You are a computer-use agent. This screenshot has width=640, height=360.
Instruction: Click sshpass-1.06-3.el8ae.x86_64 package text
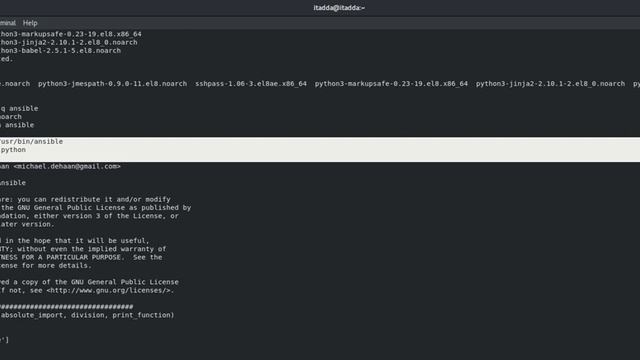tap(251, 84)
